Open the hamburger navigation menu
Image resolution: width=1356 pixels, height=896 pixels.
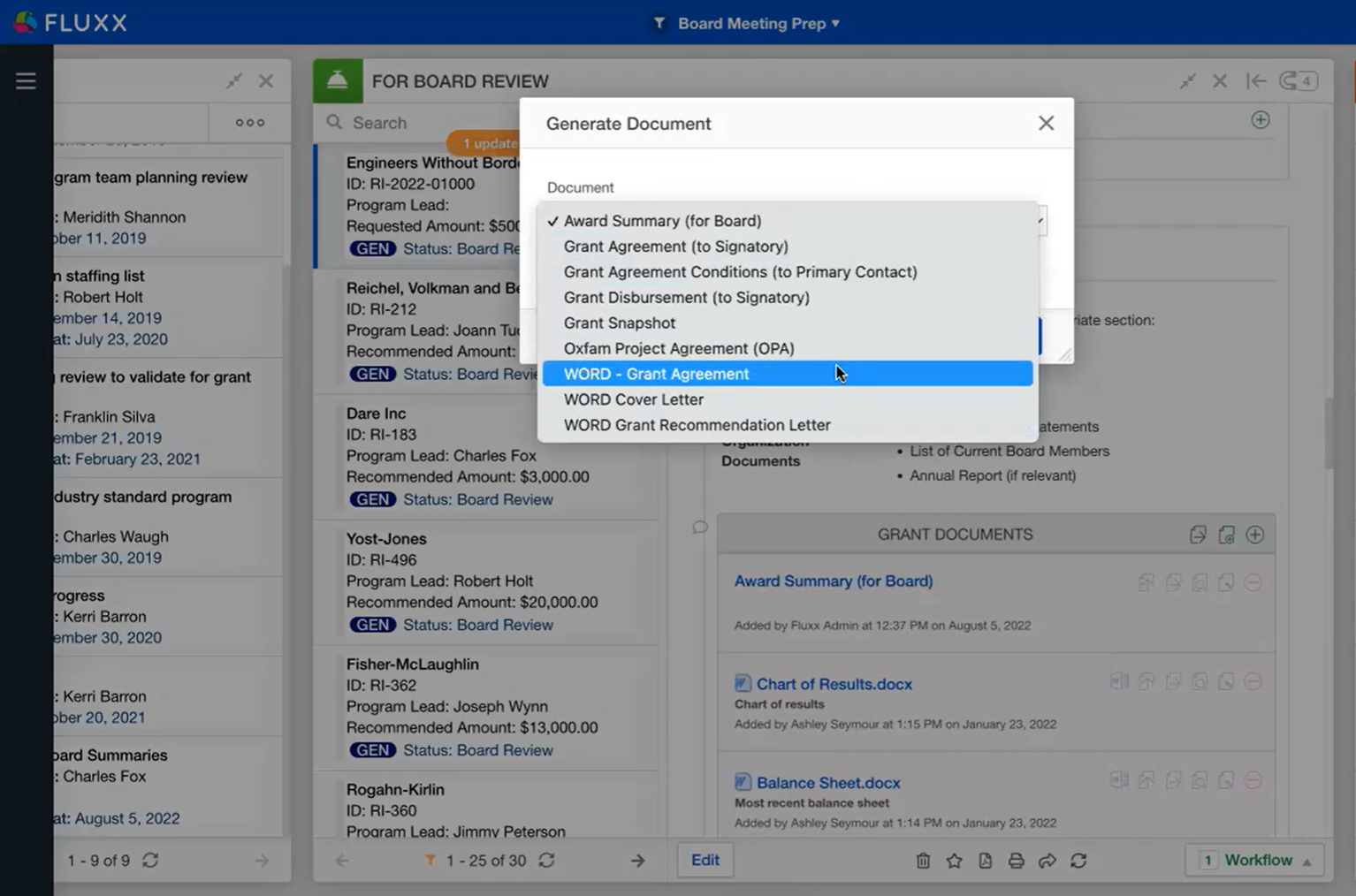[x=26, y=81]
